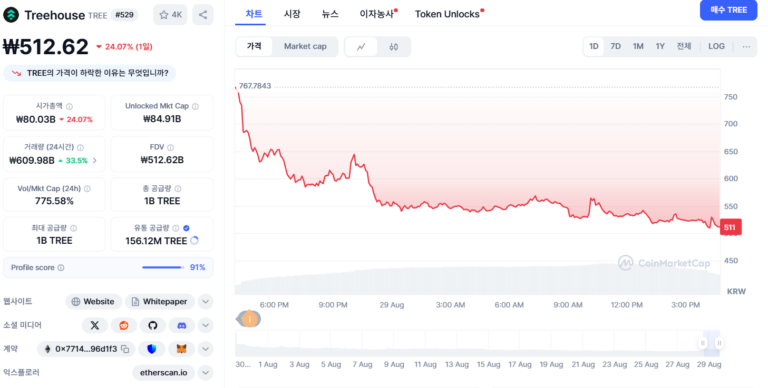Open the Website link
768x388 pixels.
pyautogui.click(x=93, y=302)
